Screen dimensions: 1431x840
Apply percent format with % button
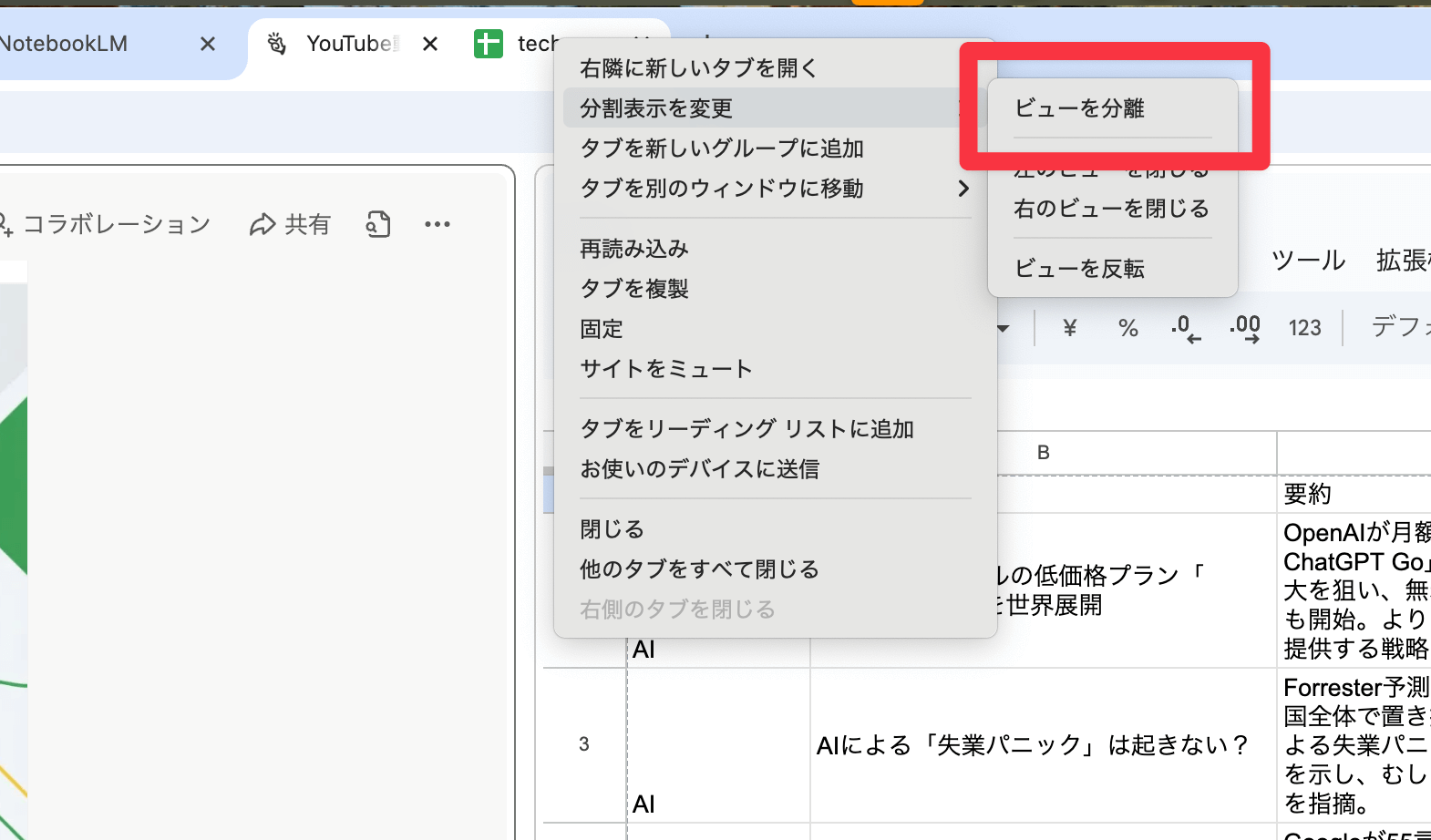pyautogui.click(x=1128, y=328)
